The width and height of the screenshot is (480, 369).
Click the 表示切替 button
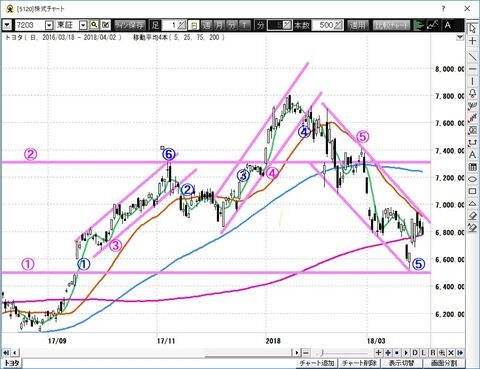pyautogui.click(x=402, y=363)
